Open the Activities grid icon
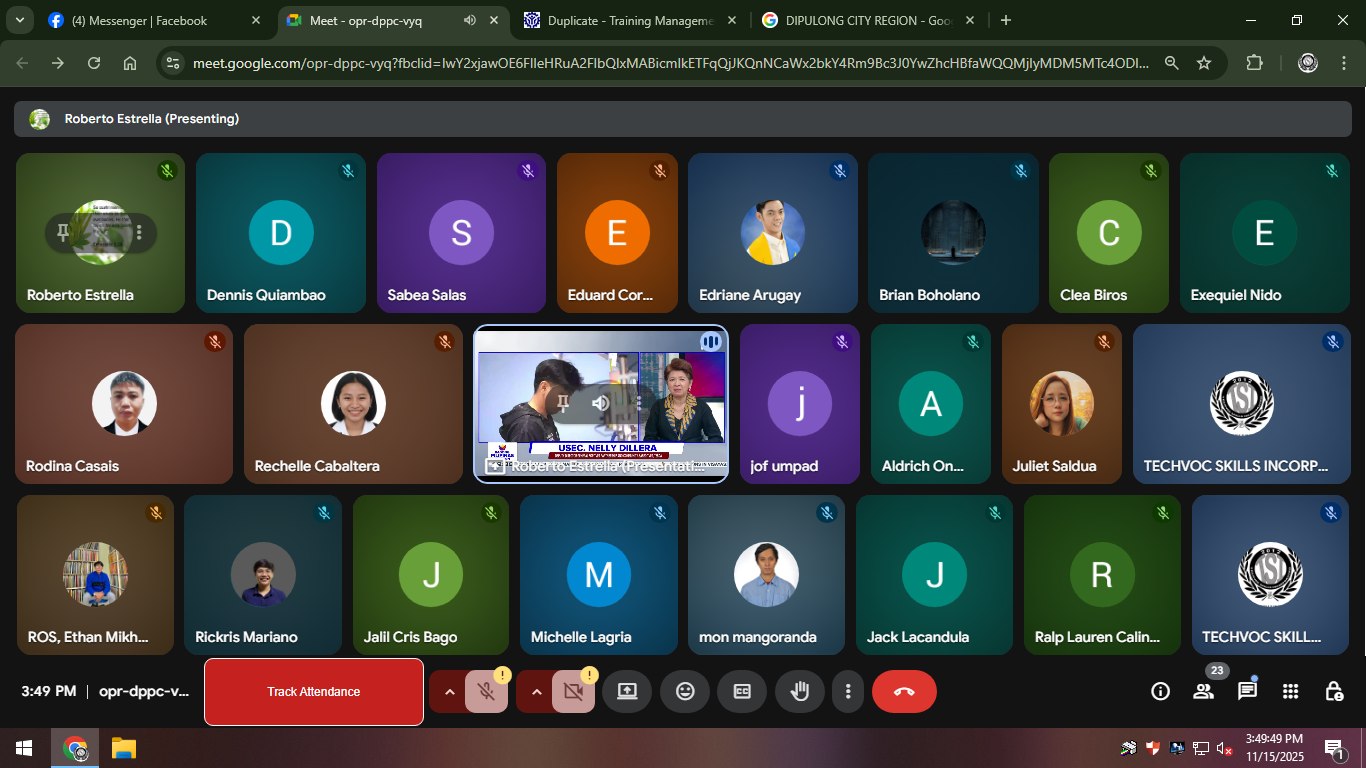Image resolution: width=1366 pixels, height=768 pixels. (1290, 691)
